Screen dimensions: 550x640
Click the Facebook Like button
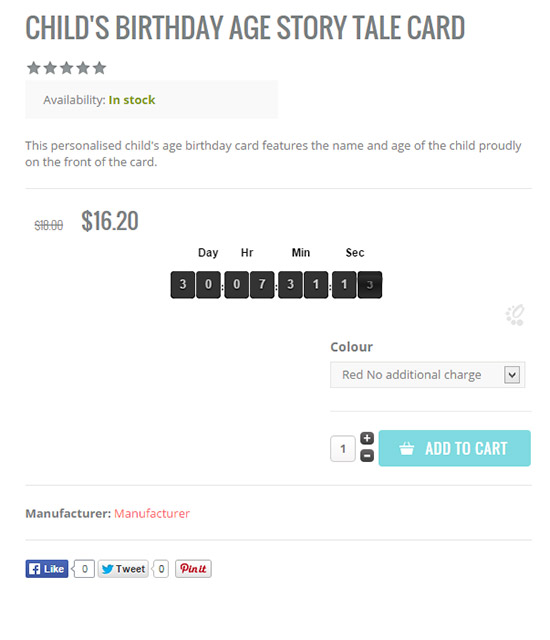pyautogui.click(x=47, y=569)
